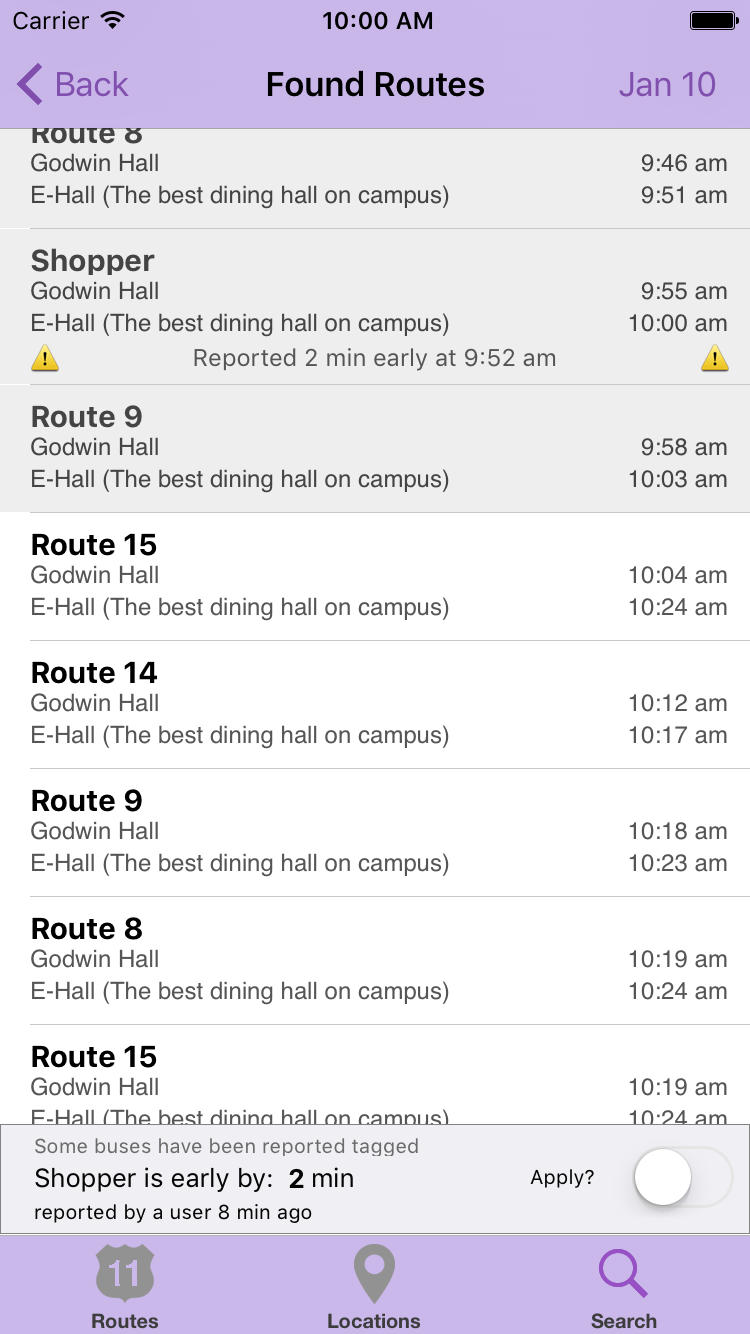Select Route 14 departing 10:12 am
The width and height of the screenshot is (750, 1334).
375,704
